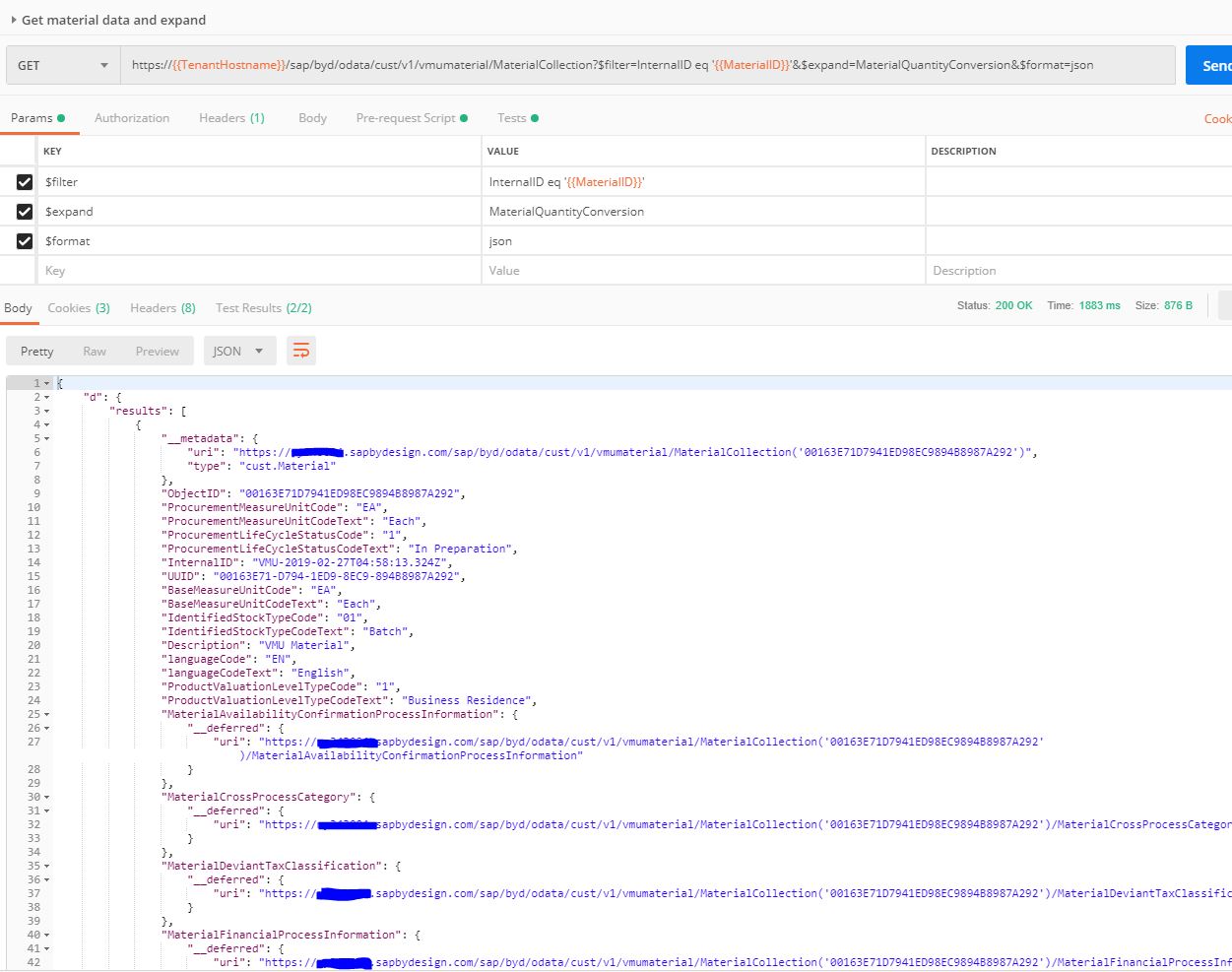The image size is (1232, 972).
Task: Uncheck the $expand parameter checkbox
Action: pos(25,212)
